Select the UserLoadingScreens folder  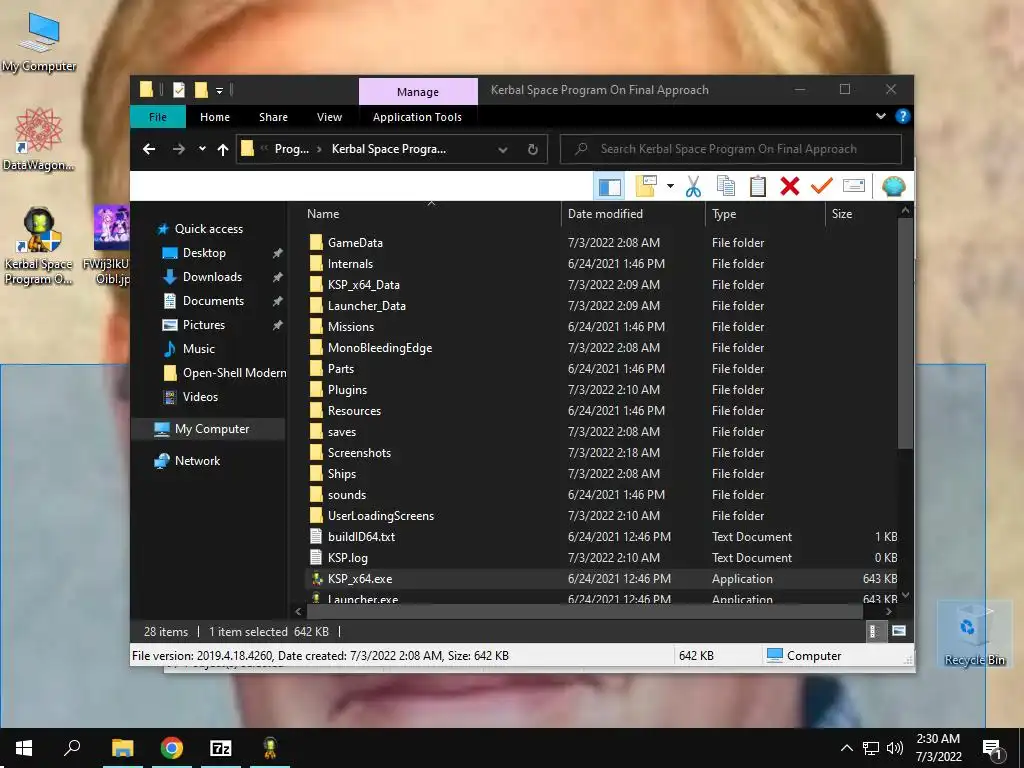[381, 516]
